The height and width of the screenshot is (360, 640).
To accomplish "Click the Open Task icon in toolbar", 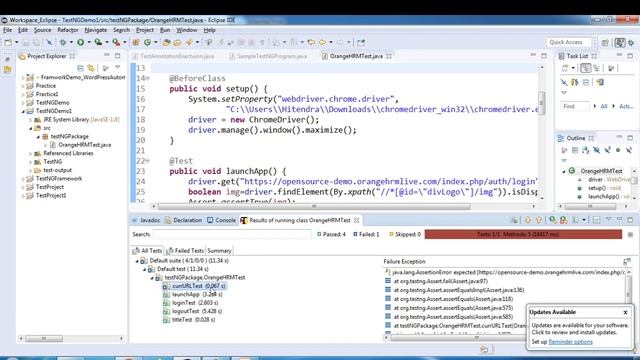I will click(x=177, y=42).
